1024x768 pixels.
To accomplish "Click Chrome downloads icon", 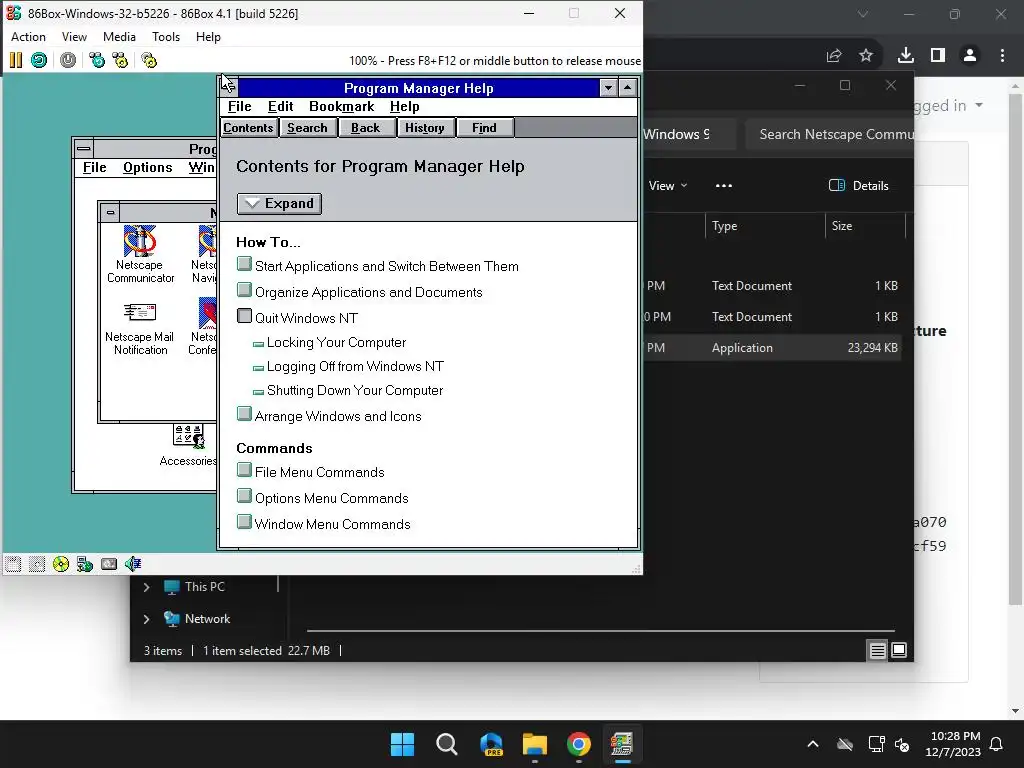I will 905,56.
